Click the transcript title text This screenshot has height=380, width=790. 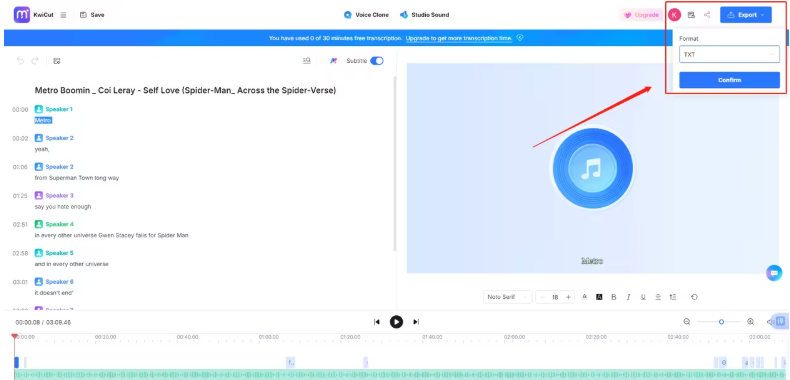click(185, 91)
